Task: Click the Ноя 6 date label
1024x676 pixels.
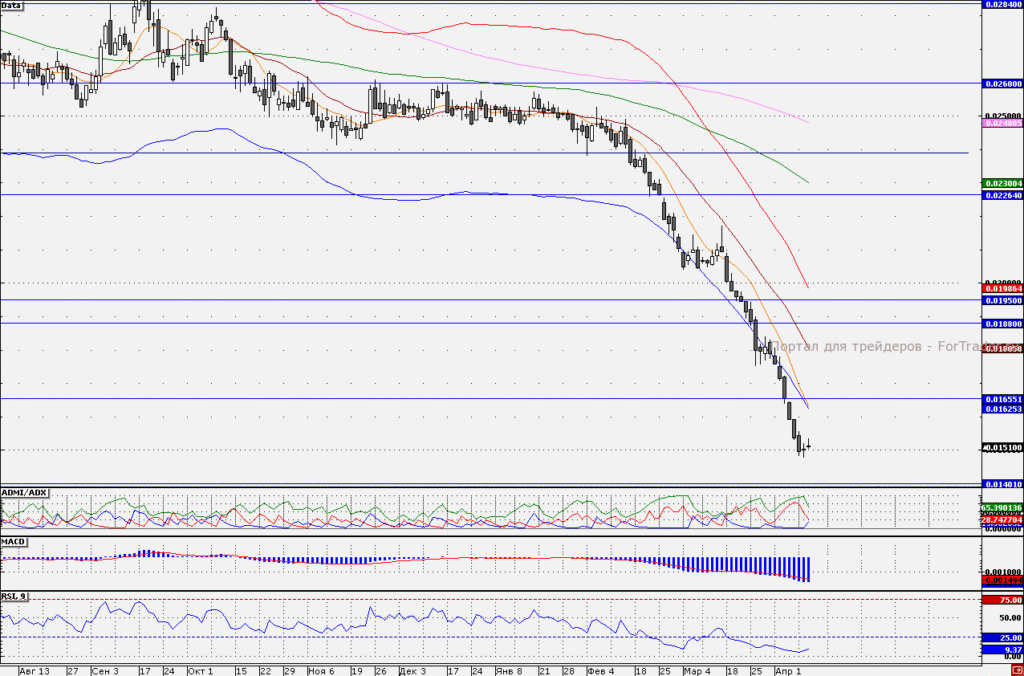Action: point(321,671)
